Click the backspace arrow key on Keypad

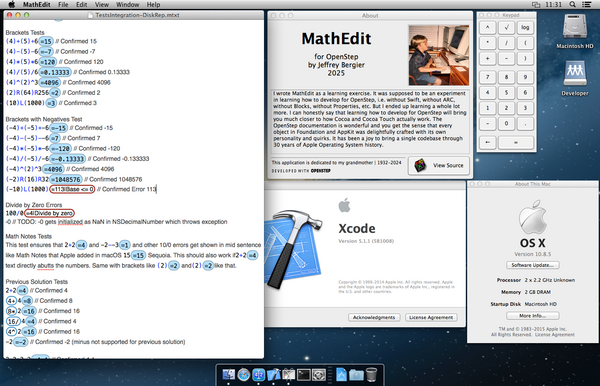click(488, 142)
